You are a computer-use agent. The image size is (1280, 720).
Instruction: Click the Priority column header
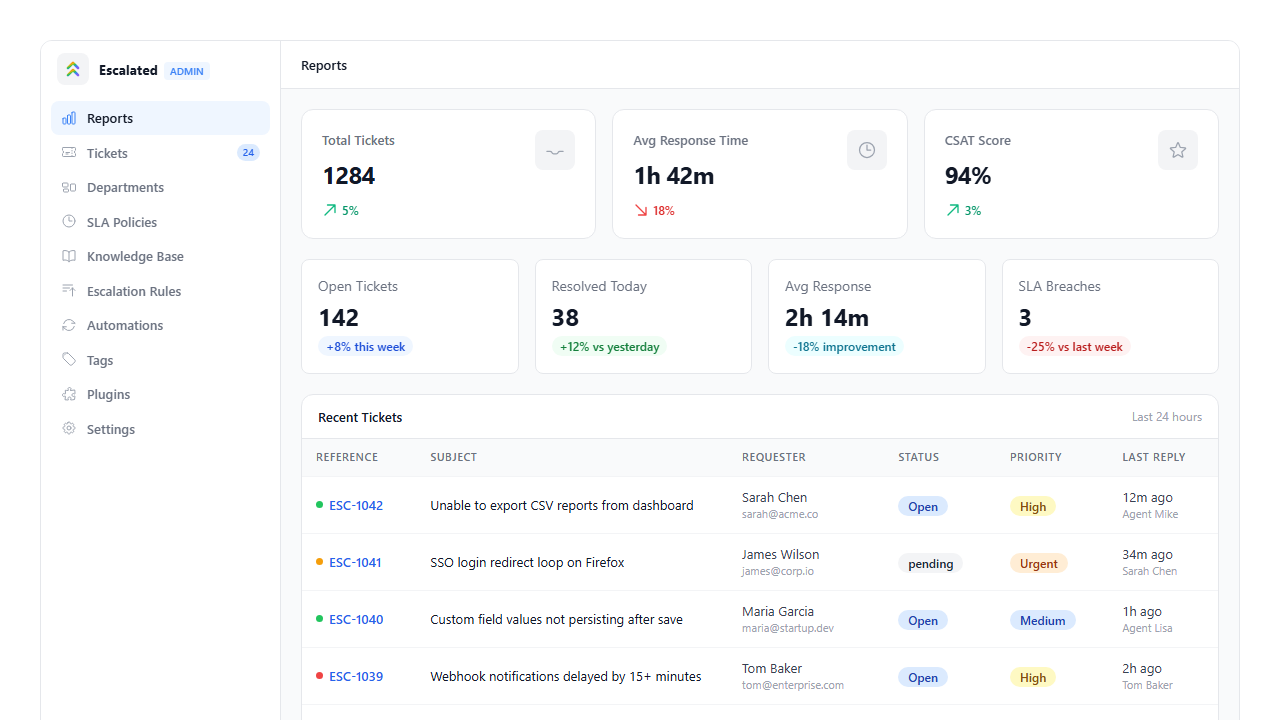1036,457
